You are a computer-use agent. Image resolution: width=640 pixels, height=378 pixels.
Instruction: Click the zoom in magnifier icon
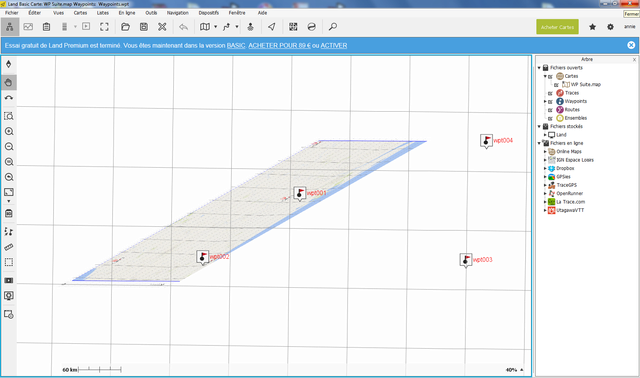[x=9, y=131]
